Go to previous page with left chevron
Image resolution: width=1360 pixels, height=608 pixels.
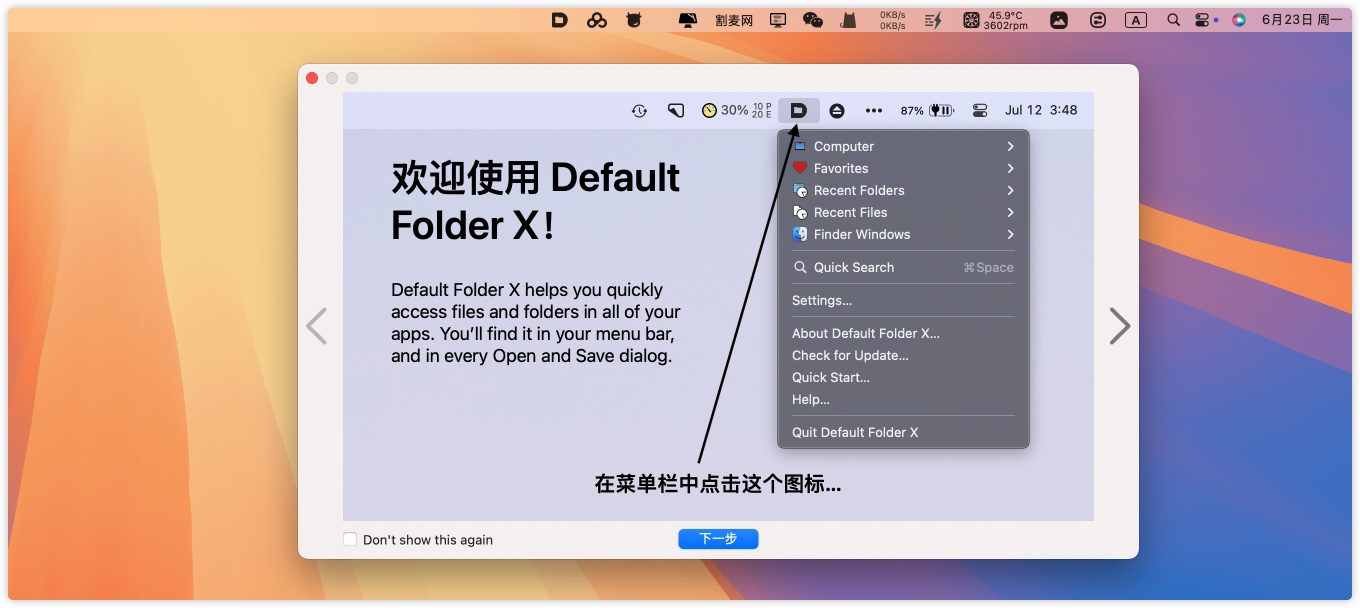pos(316,326)
